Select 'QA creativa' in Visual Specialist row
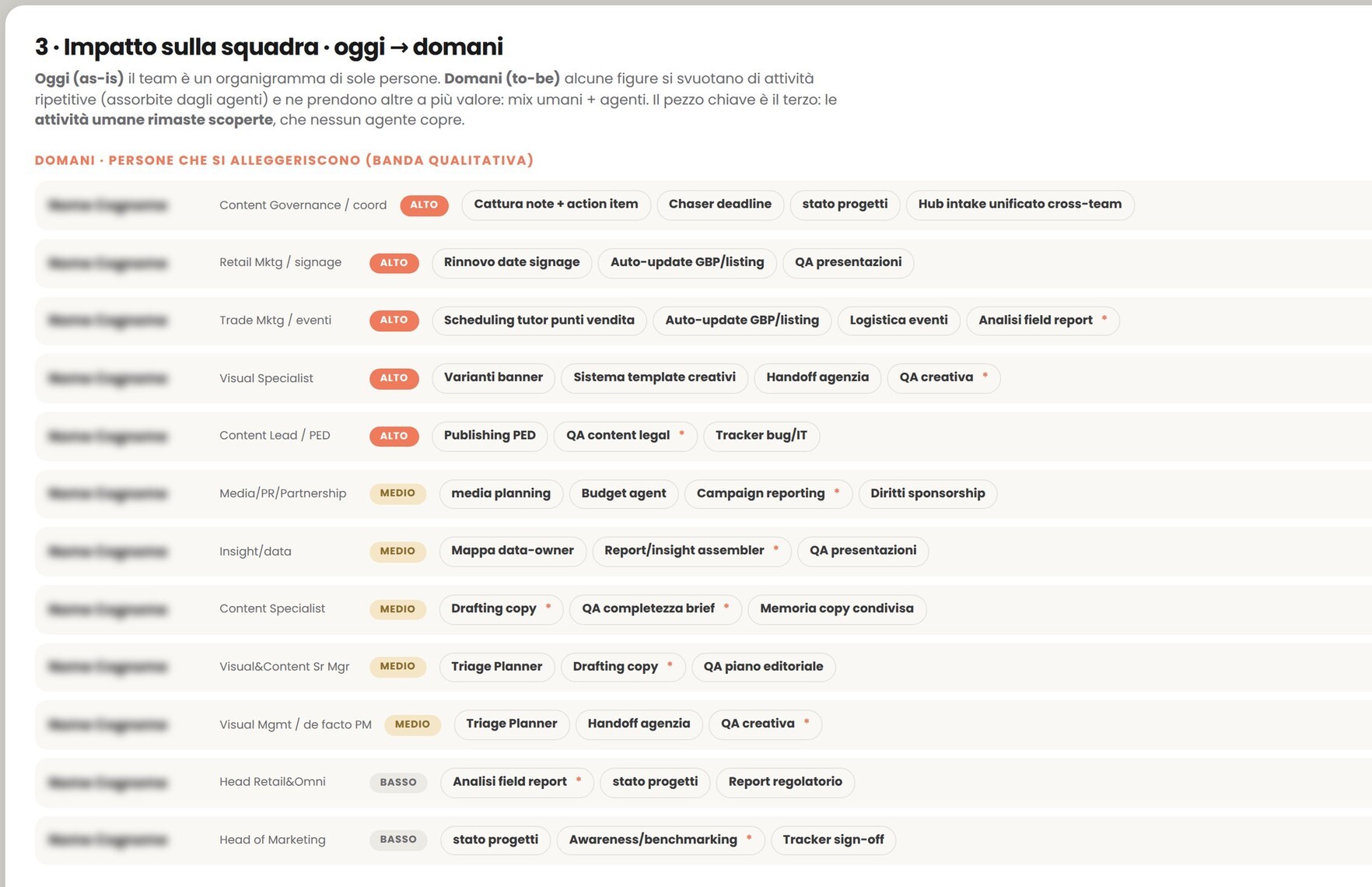This screenshot has height=887, width=1372. click(943, 378)
